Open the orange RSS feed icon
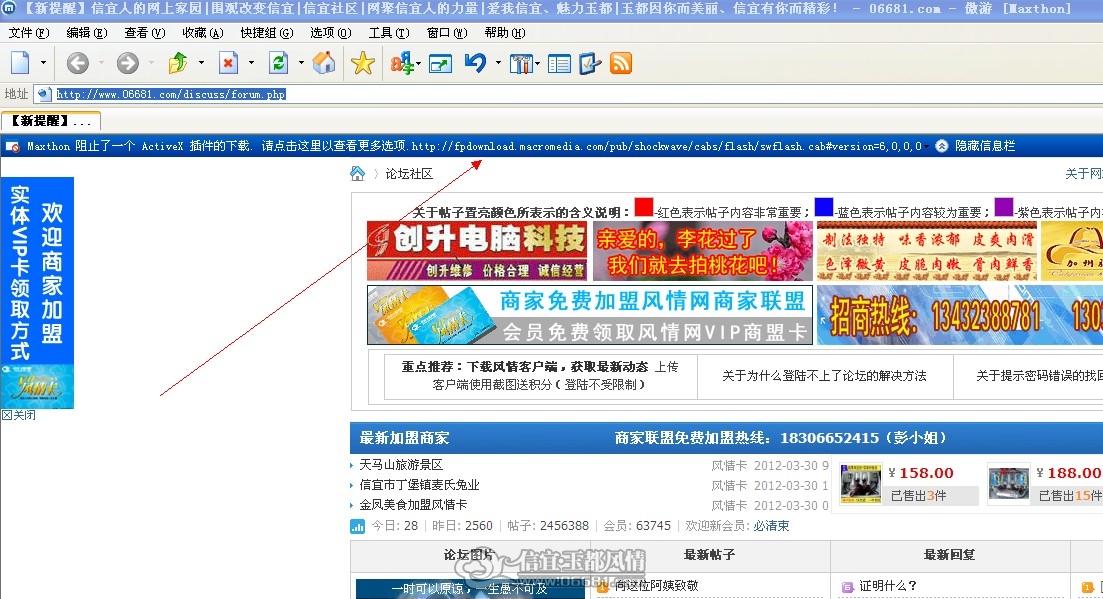Screen dimensions: 1103x599 620,63
